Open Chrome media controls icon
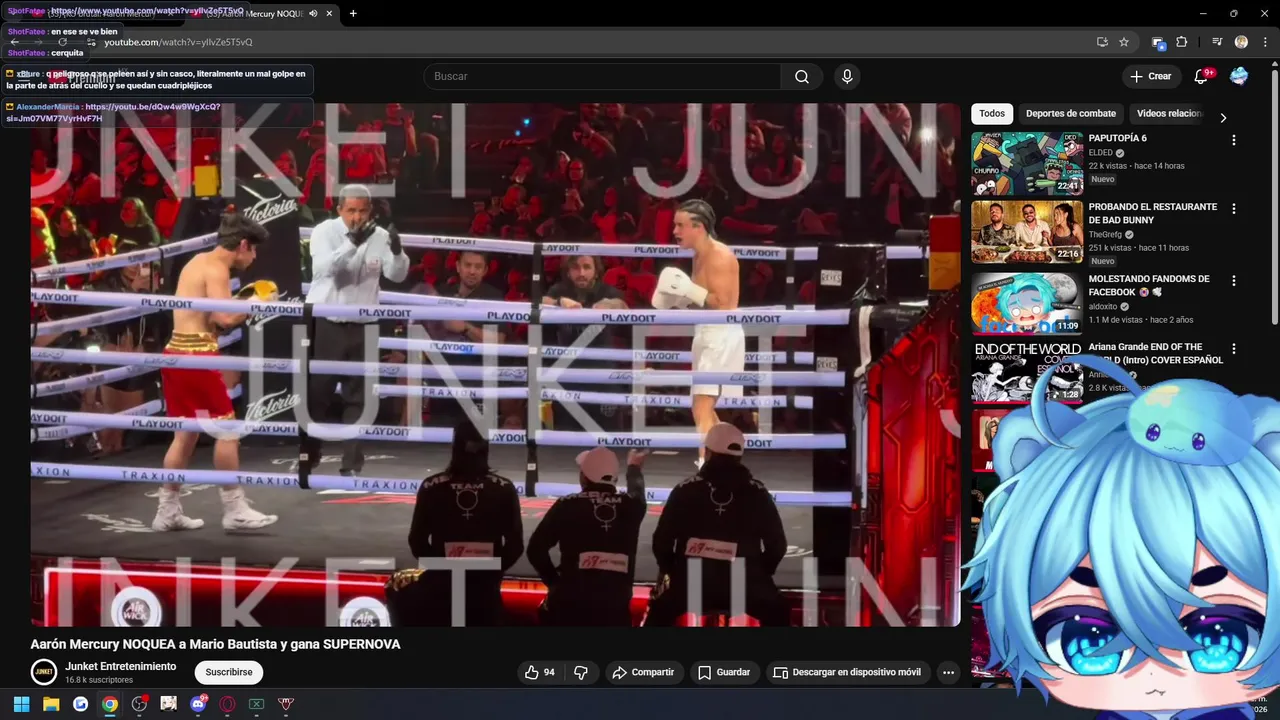This screenshot has width=1280, height=720. (x=1217, y=42)
